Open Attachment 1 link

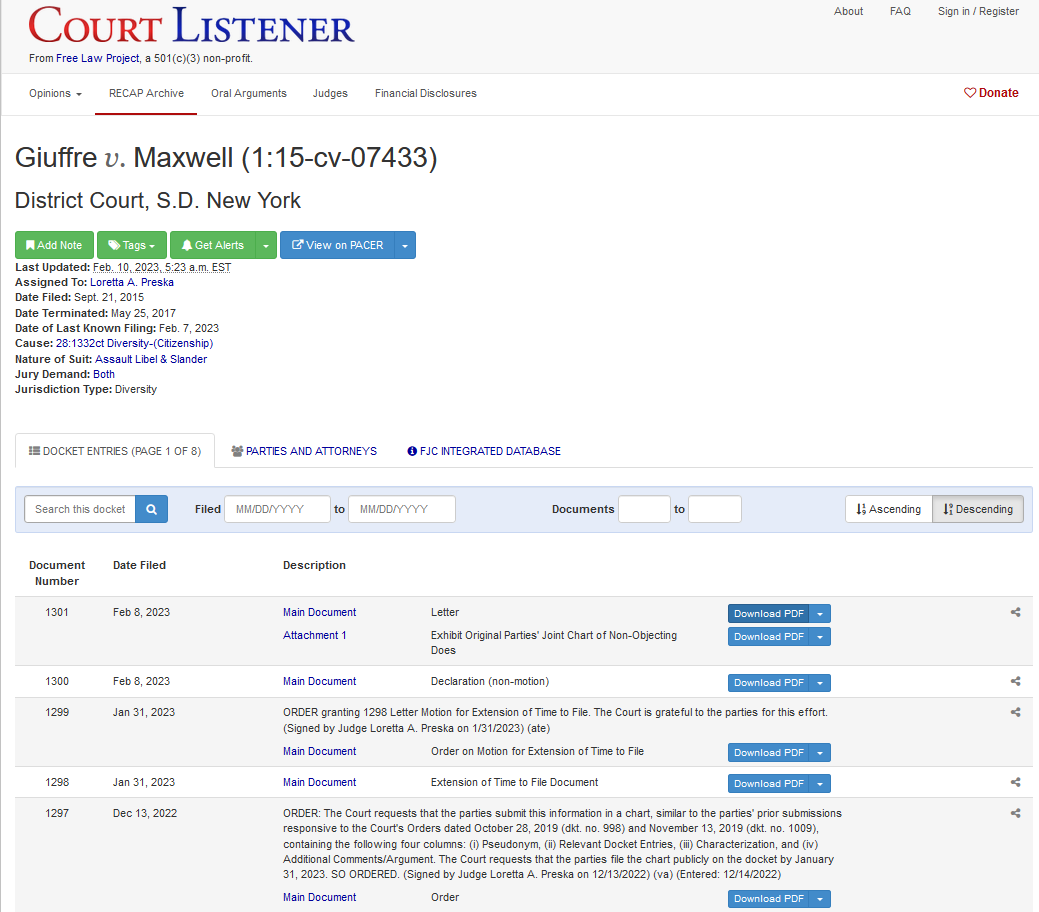click(x=315, y=635)
